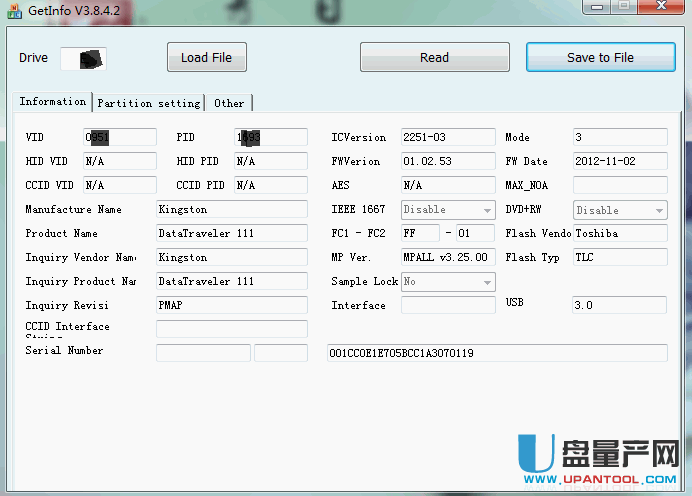Click the ICVersion field showing 2251-03
Image resolution: width=692 pixels, height=496 pixels.
447,137
